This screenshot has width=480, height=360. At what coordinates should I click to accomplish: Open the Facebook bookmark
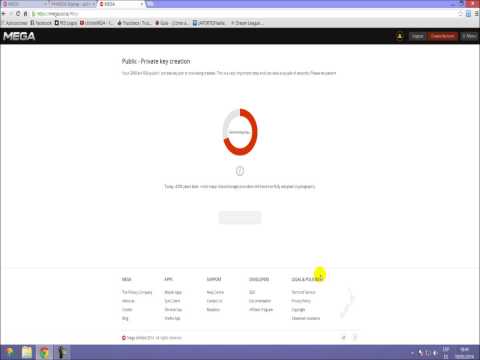pos(41,23)
